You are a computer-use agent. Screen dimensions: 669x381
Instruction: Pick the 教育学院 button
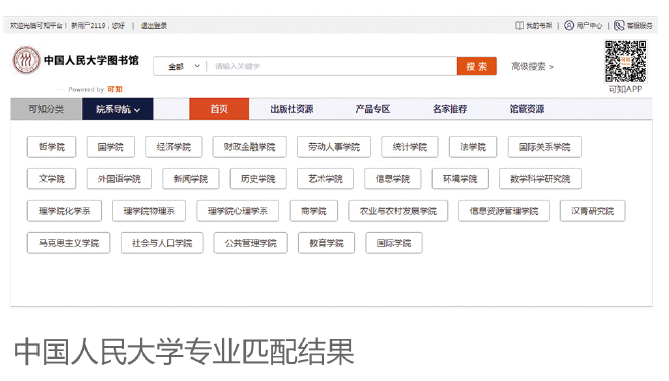326,243
